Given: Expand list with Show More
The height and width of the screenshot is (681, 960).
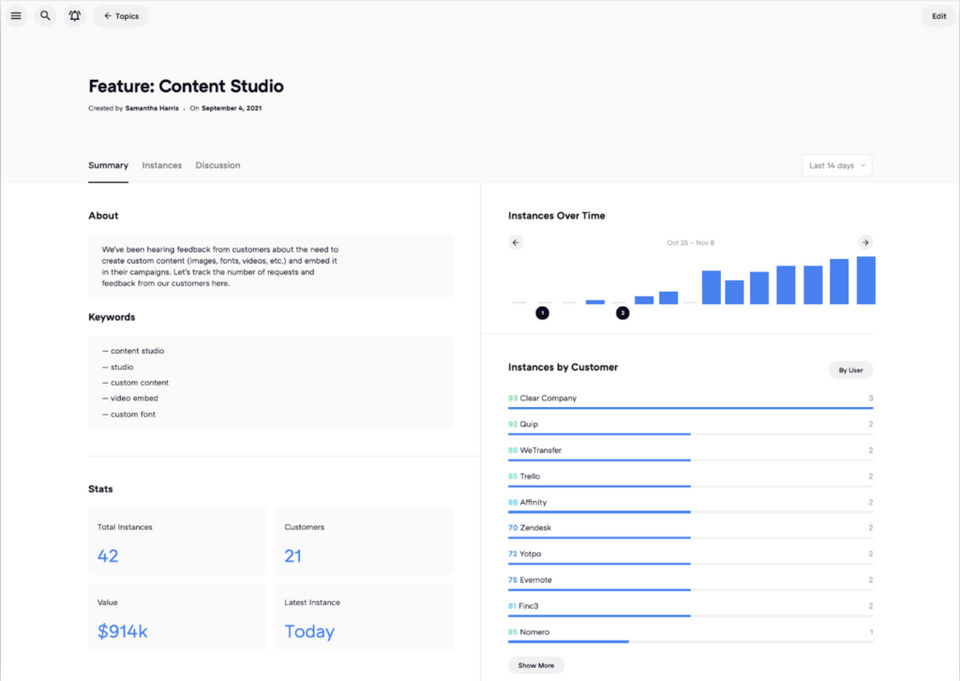Looking at the screenshot, I should pos(536,665).
